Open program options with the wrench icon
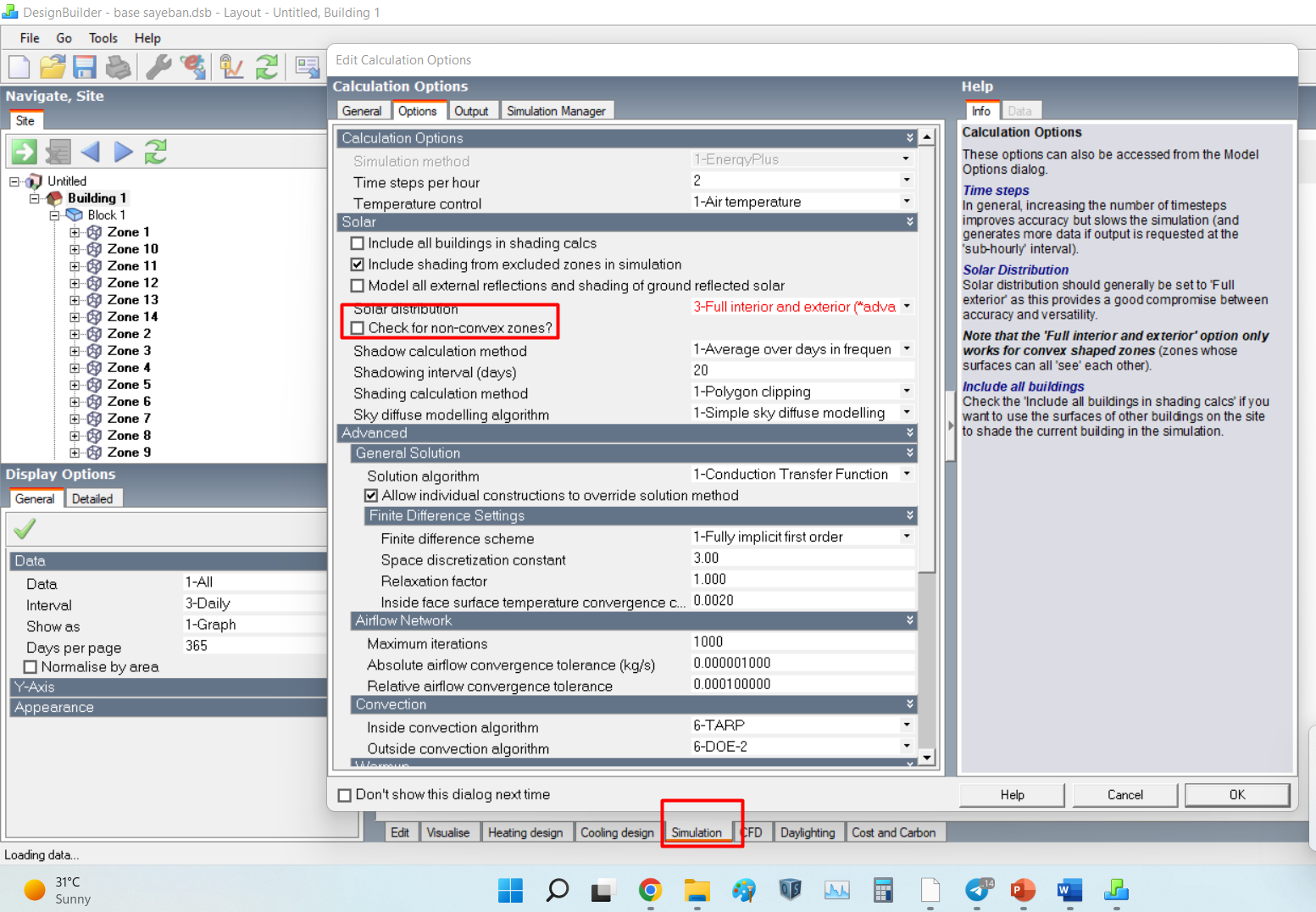 coord(158,67)
